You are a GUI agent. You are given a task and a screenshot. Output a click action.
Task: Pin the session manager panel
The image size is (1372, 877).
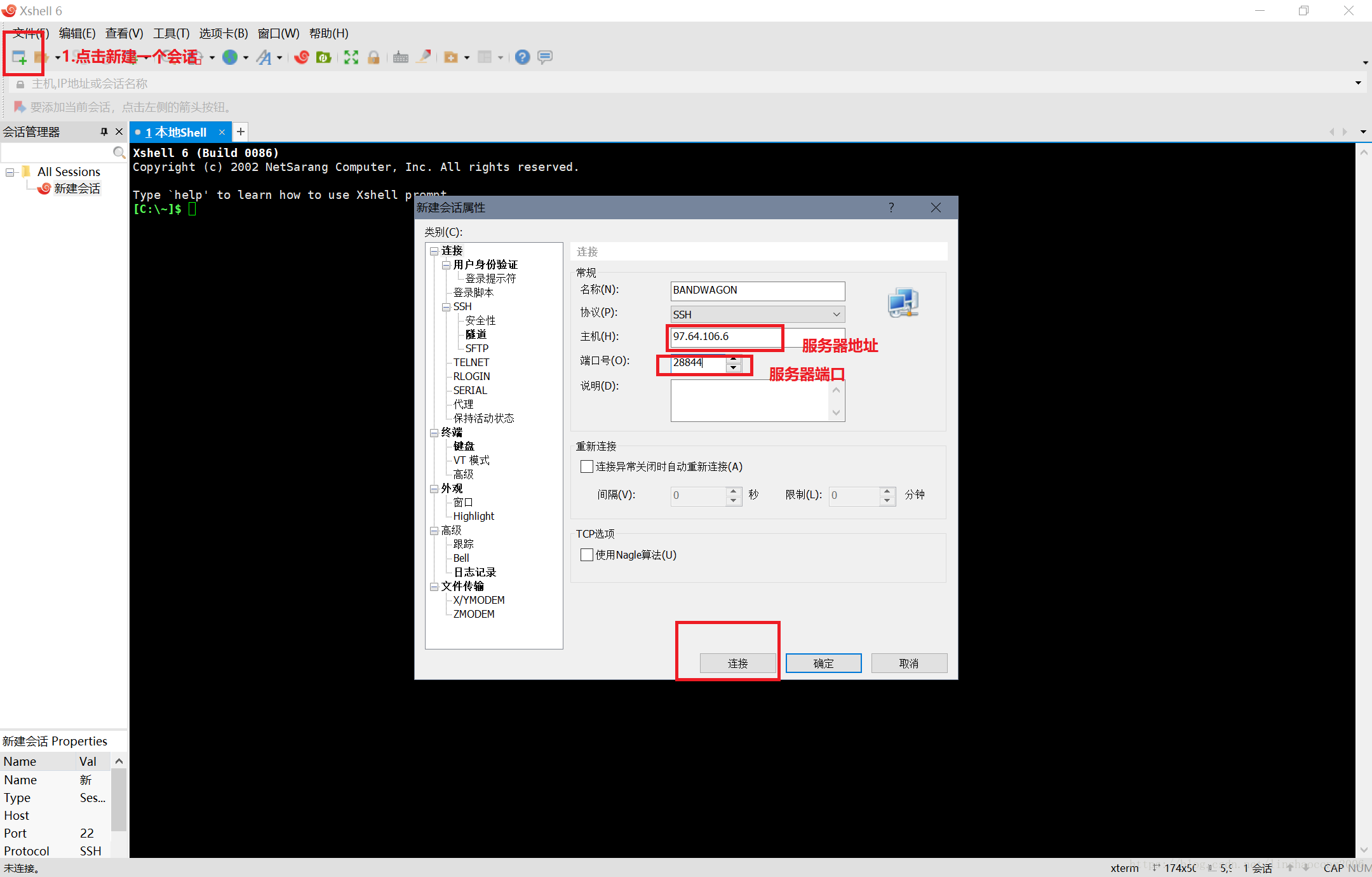pos(104,132)
